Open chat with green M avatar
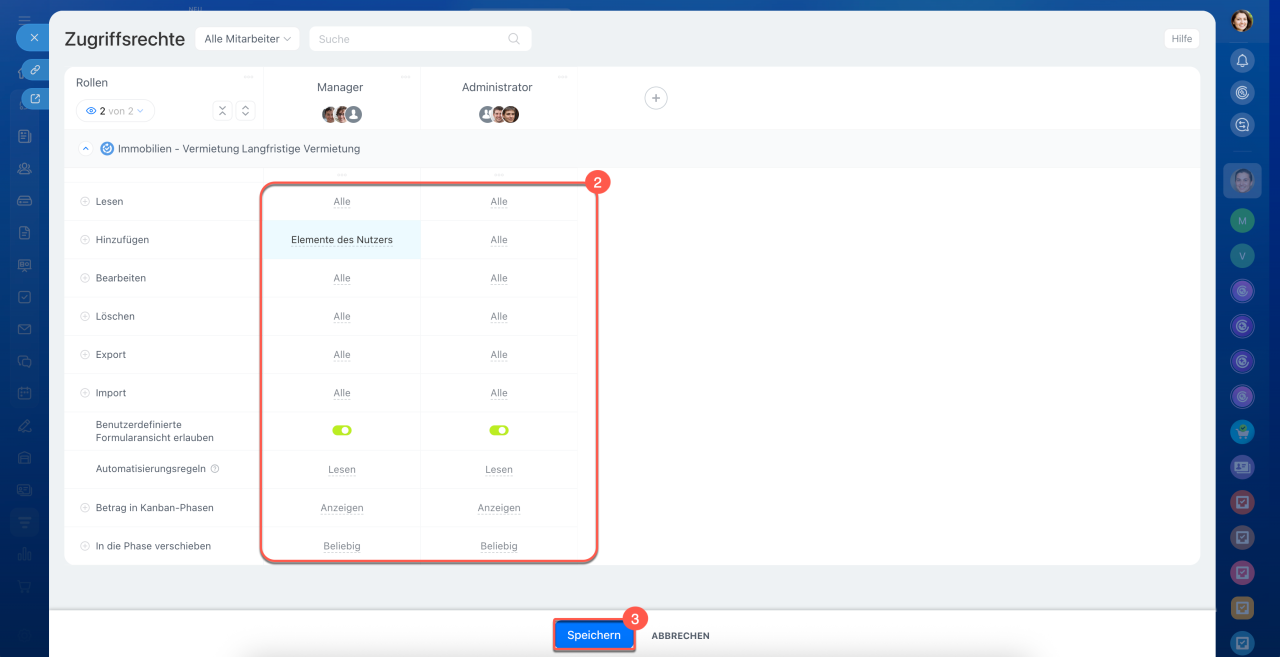Screen dimensions: 1280x657 [1242, 220]
